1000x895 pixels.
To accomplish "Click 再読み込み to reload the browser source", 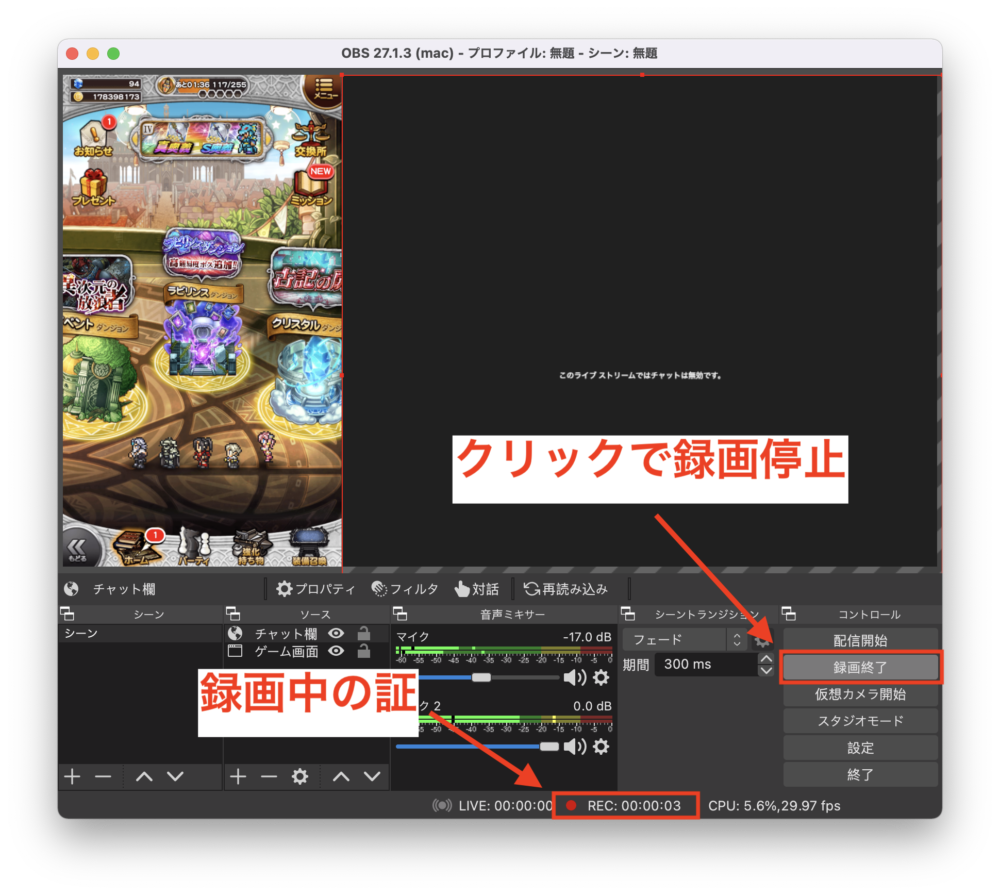I will 566,588.
